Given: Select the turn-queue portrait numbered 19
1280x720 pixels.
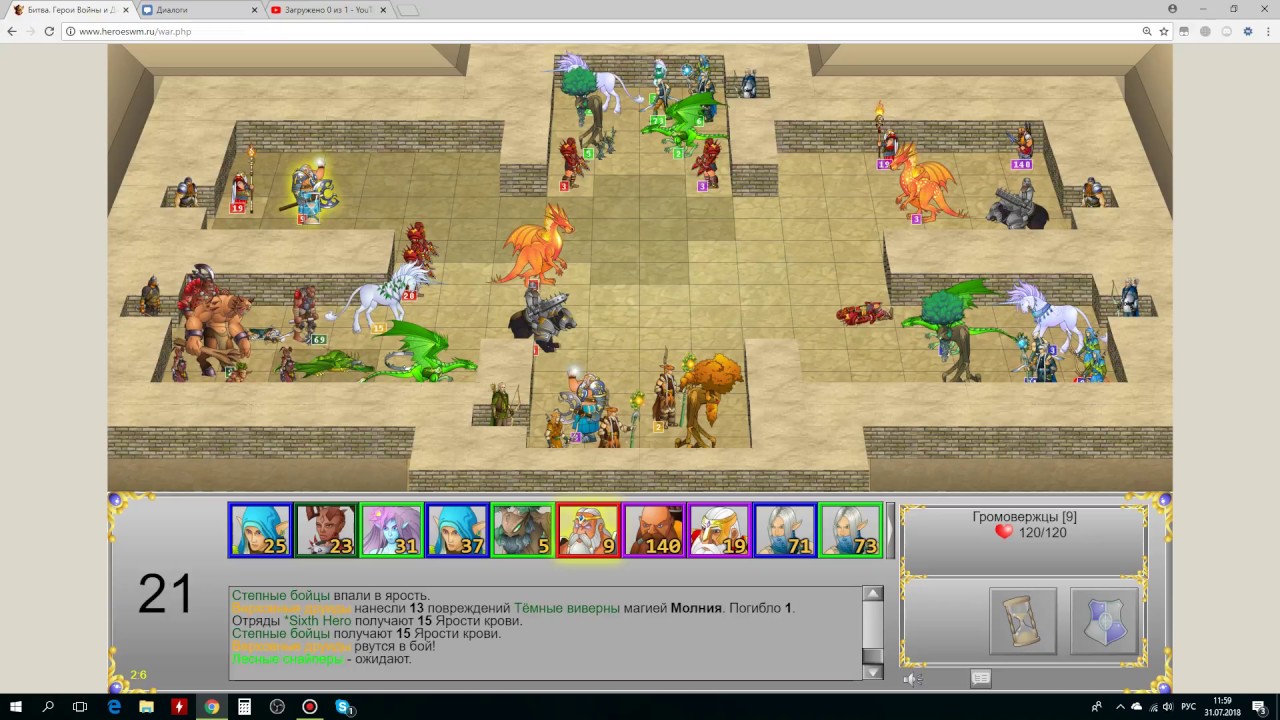Looking at the screenshot, I should [x=719, y=530].
